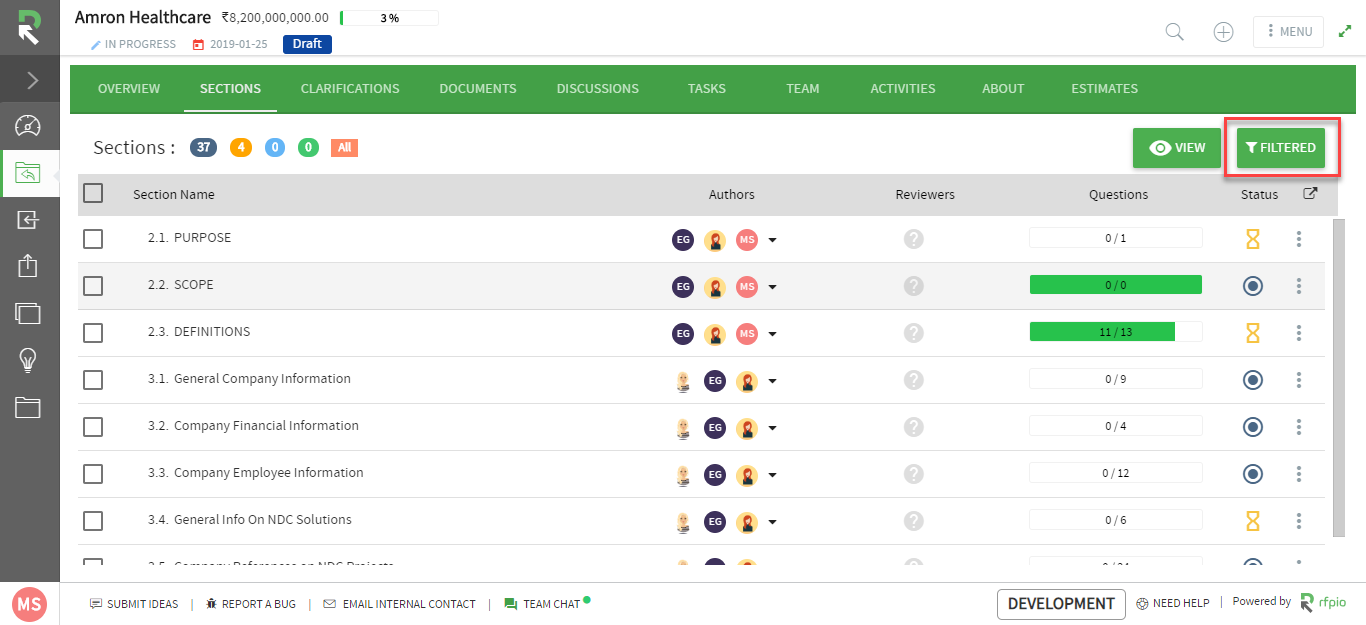Select the 'All' sections count badge

(344, 148)
